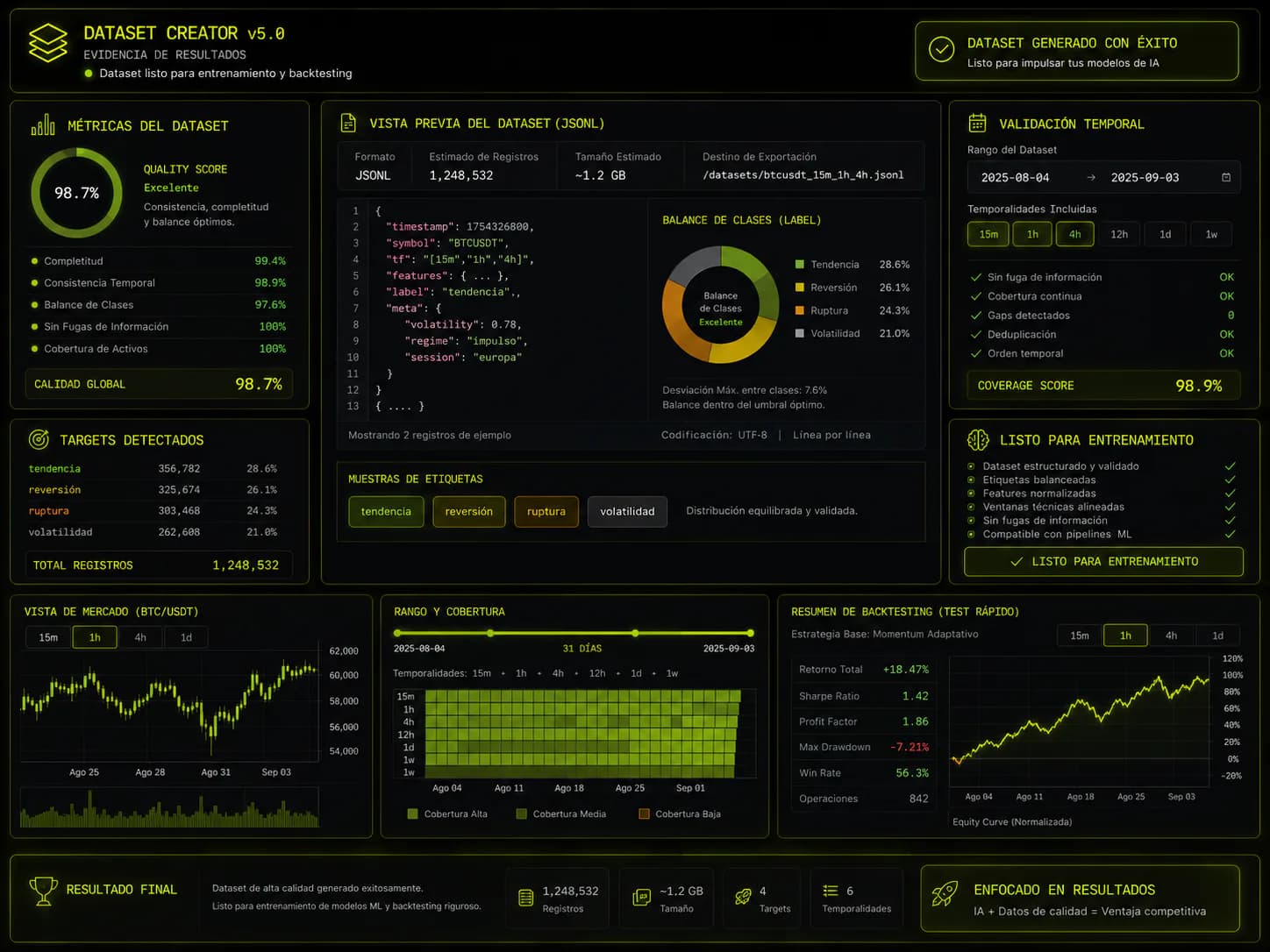Click the check at end of Compatible con pipelines row
The image size is (1270, 952).
click(x=1230, y=534)
